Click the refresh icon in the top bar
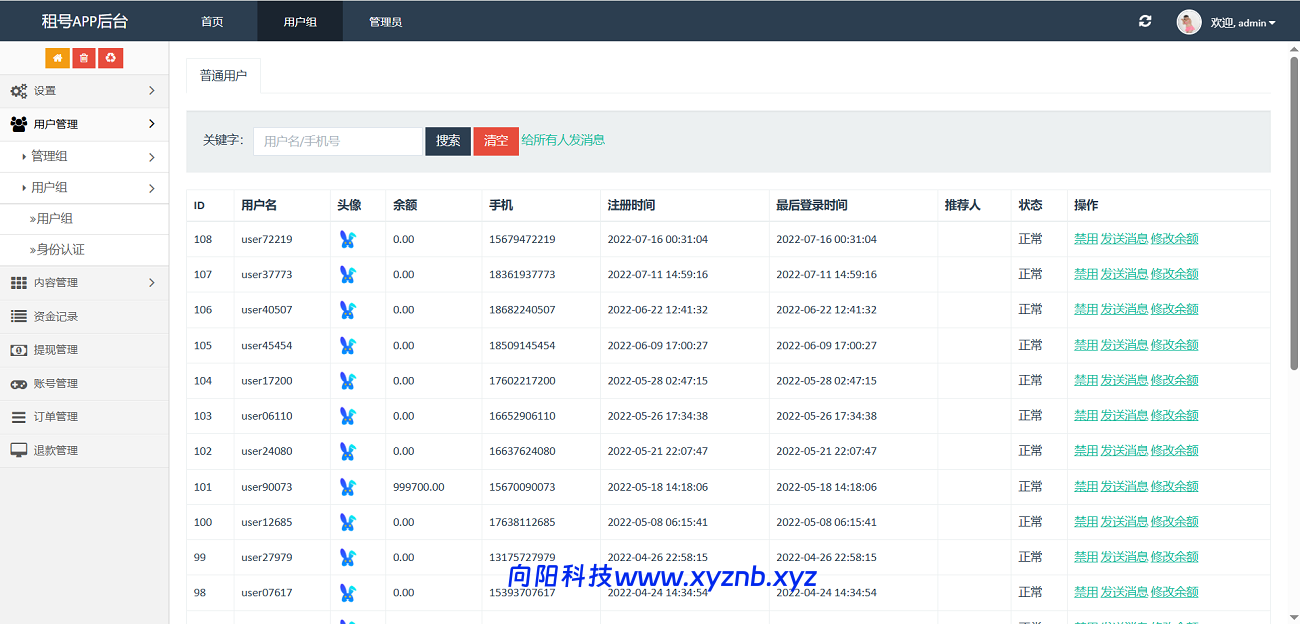The height and width of the screenshot is (624, 1300). coord(1145,20)
